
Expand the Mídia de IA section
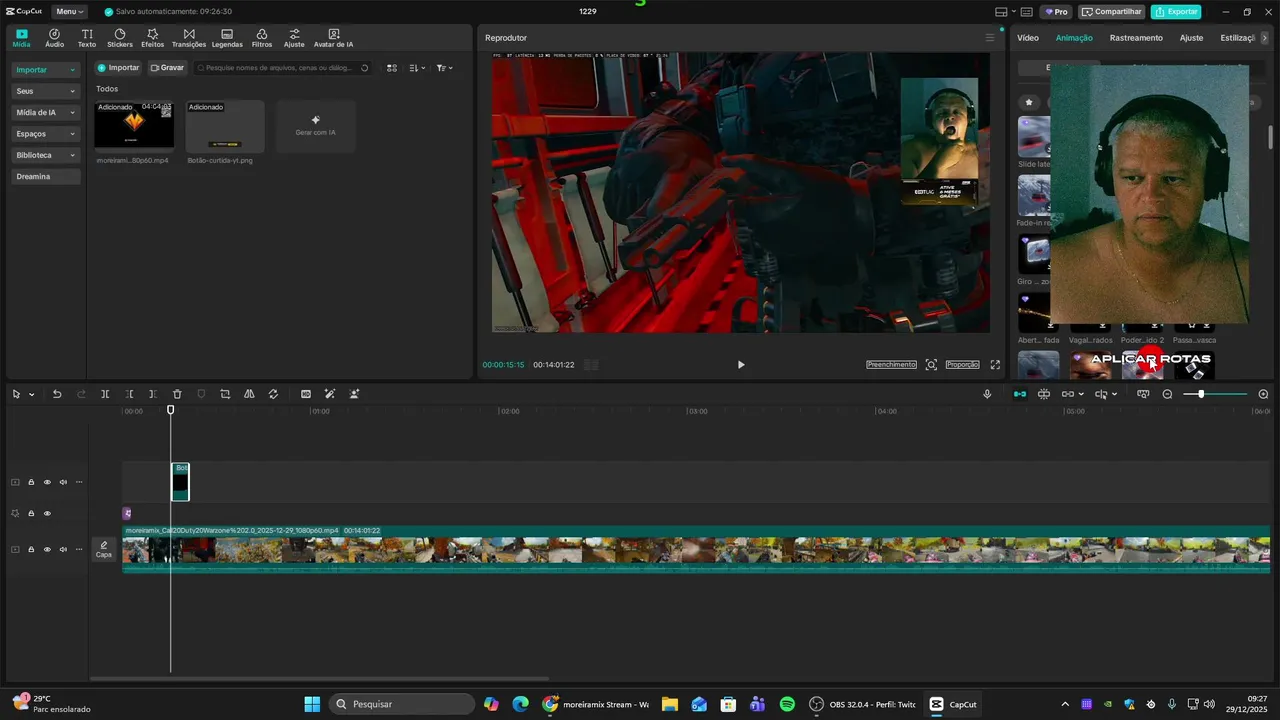tap(45, 112)
